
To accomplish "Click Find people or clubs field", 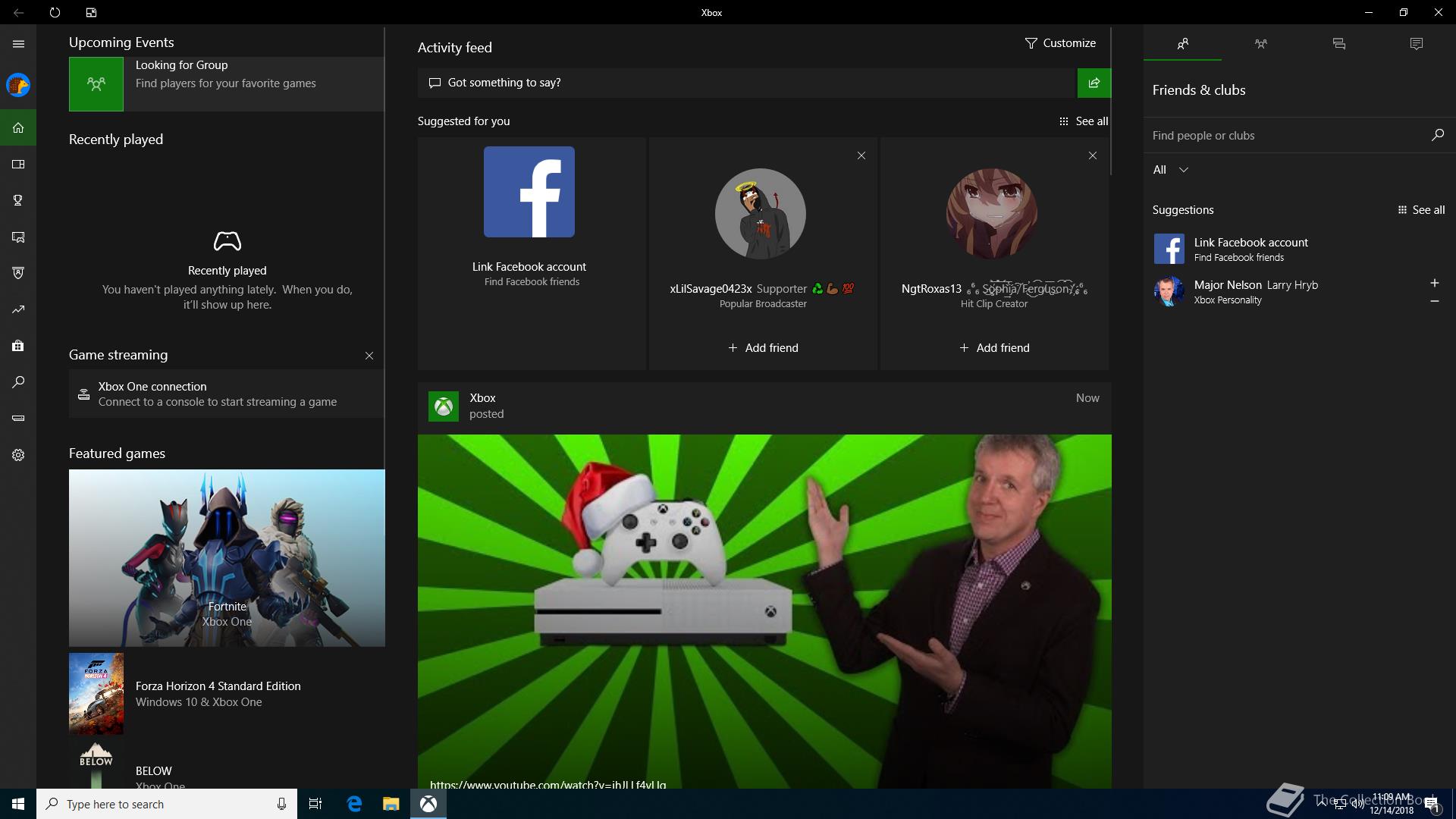I will click(x=1289, y=135).
